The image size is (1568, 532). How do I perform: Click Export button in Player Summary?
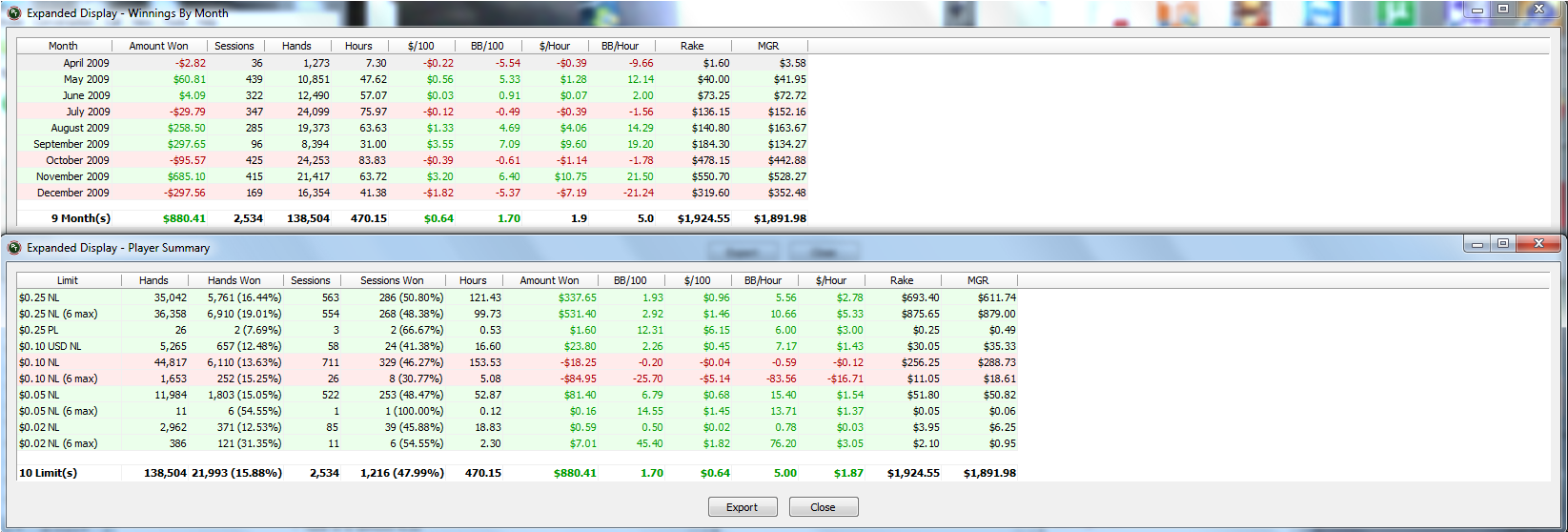tap(743, 507)
